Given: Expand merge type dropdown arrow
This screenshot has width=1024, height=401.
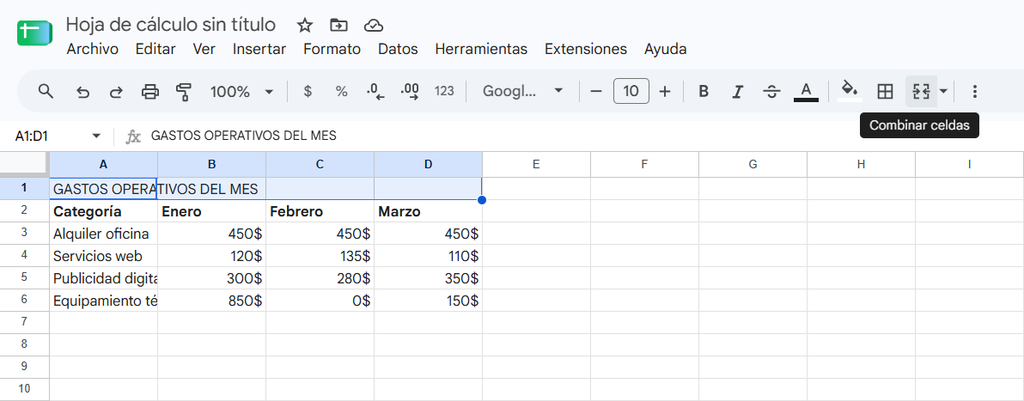Looking at the screenshot, I should pos(943,91).
